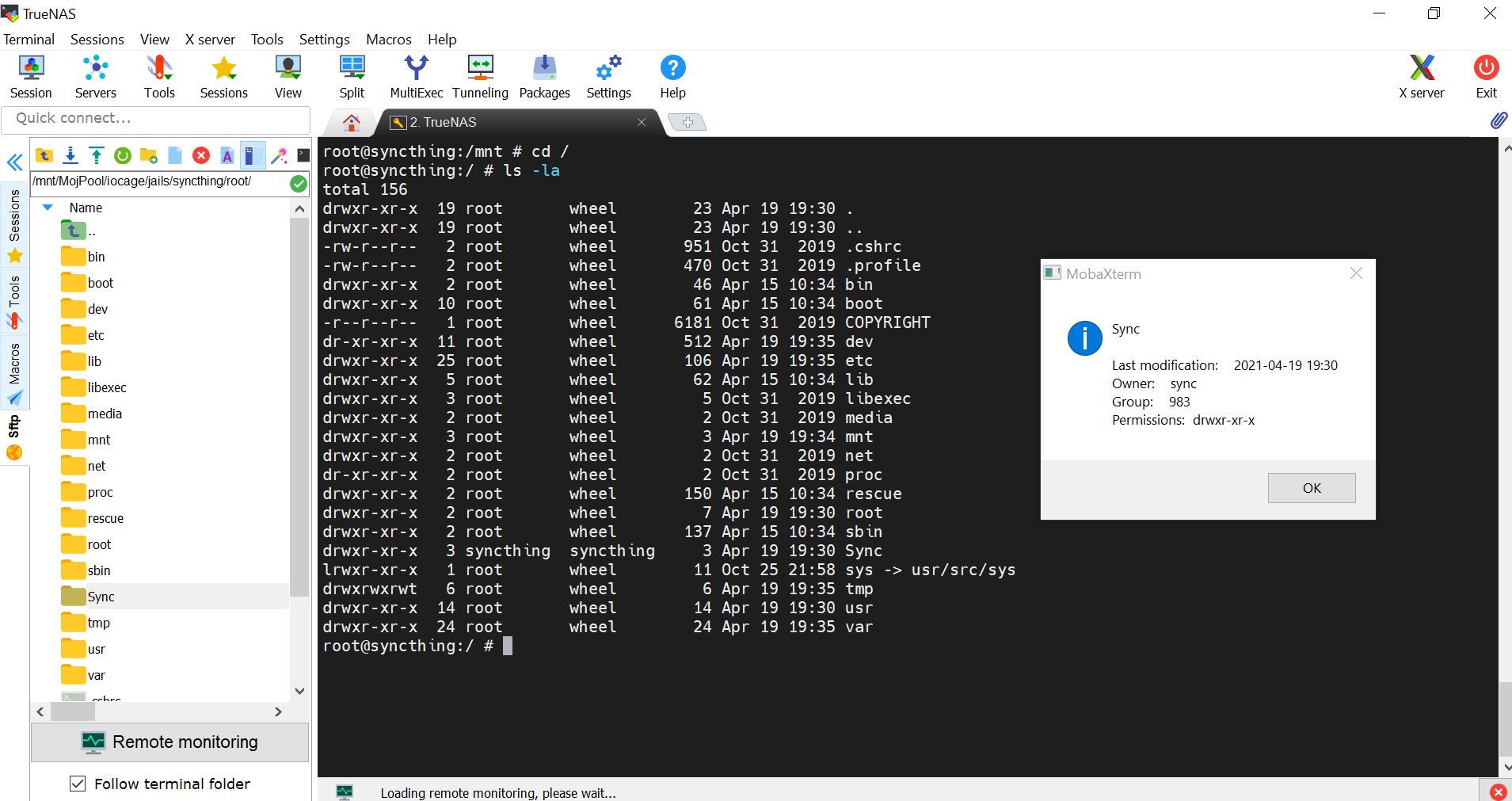This screenshot has height=801, width=1512.
Task: Click the red Exit power icon
Action: click(x=1486, y=77)
